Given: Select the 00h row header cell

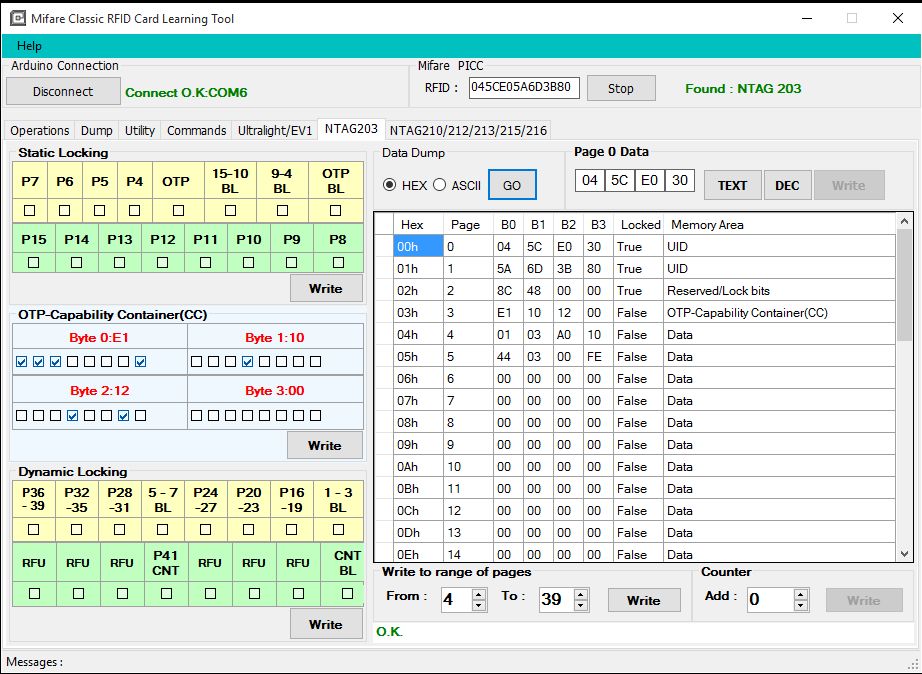Looking at the screenshot, I should click(418, 246).
